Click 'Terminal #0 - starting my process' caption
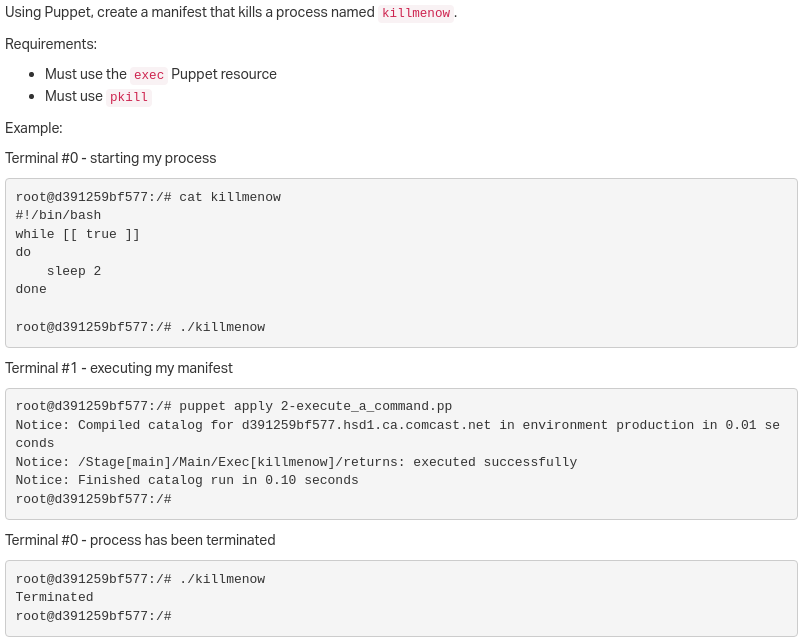Screen dimensions: 806x642 coord(111,158)
